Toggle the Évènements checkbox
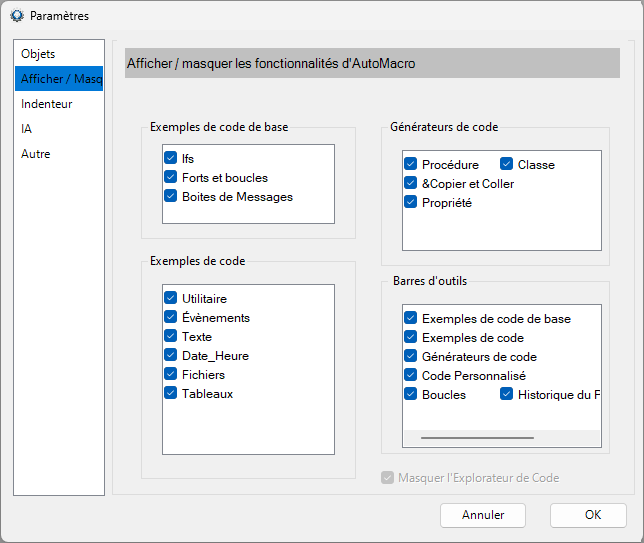The width and height of the screenshot is (644, 543). pyautogui.click(x=170, y=317)
